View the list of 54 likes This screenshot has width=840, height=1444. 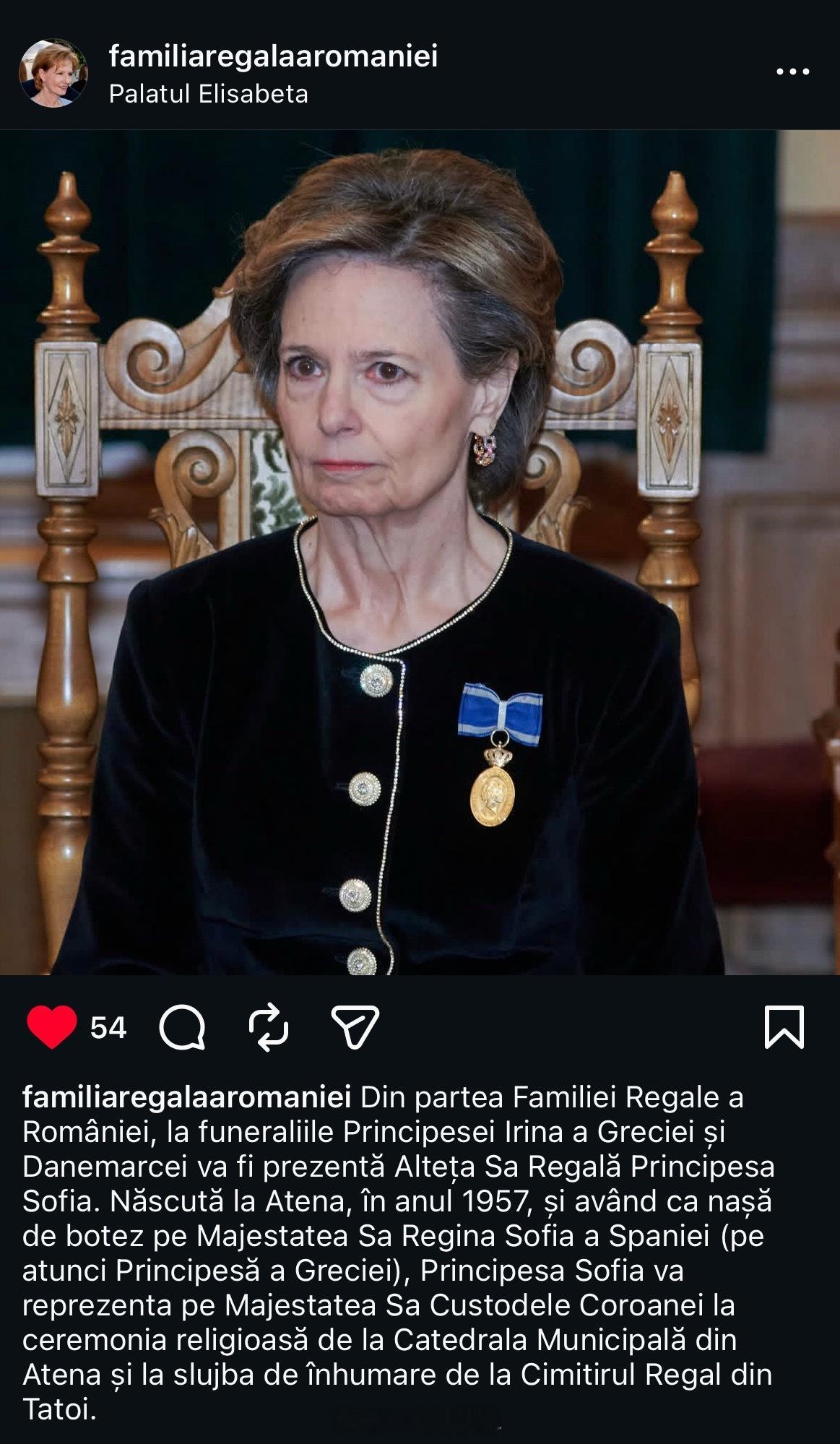pos(108,1027)
